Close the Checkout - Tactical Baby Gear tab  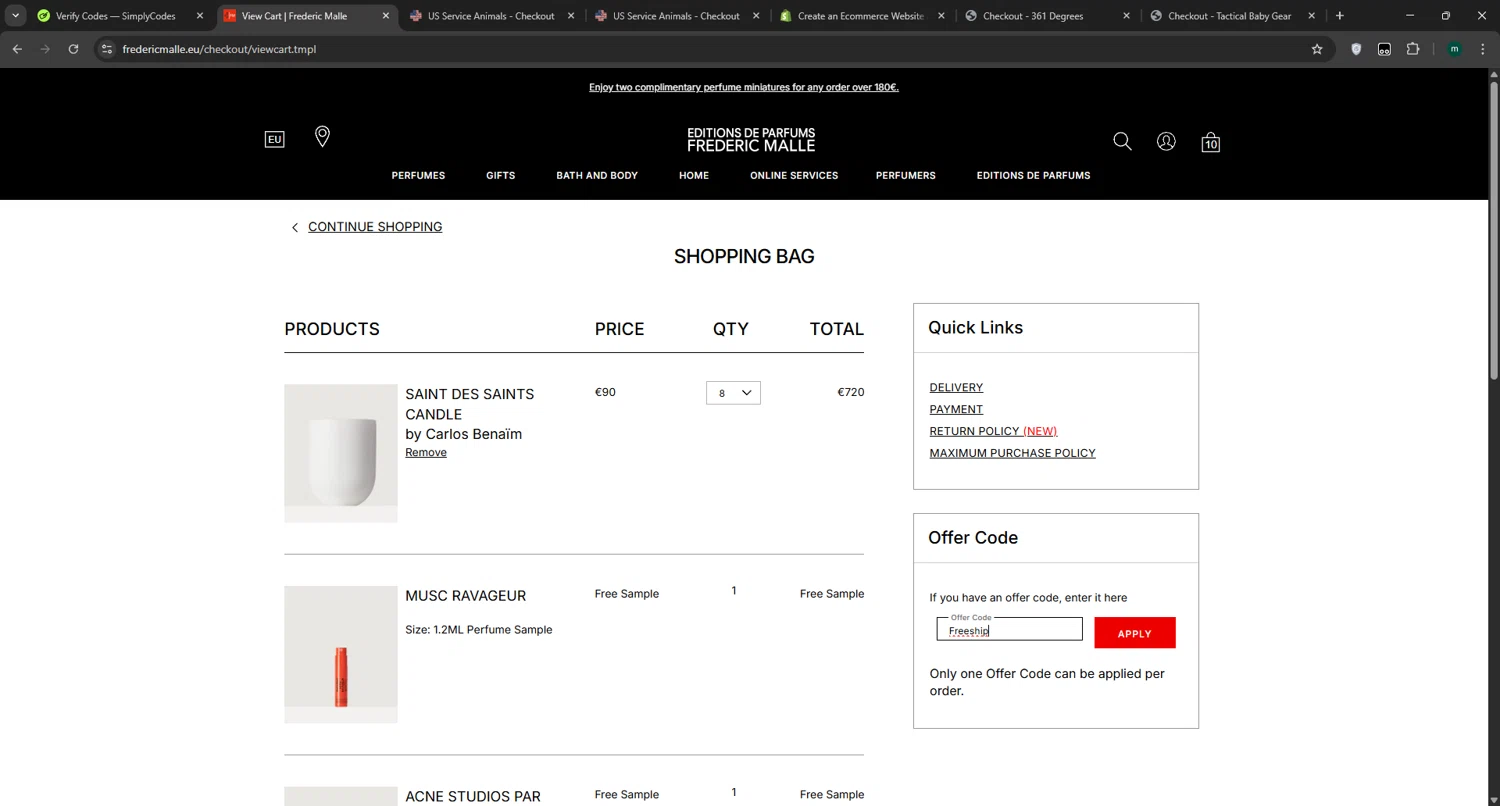click(1312, 16)
